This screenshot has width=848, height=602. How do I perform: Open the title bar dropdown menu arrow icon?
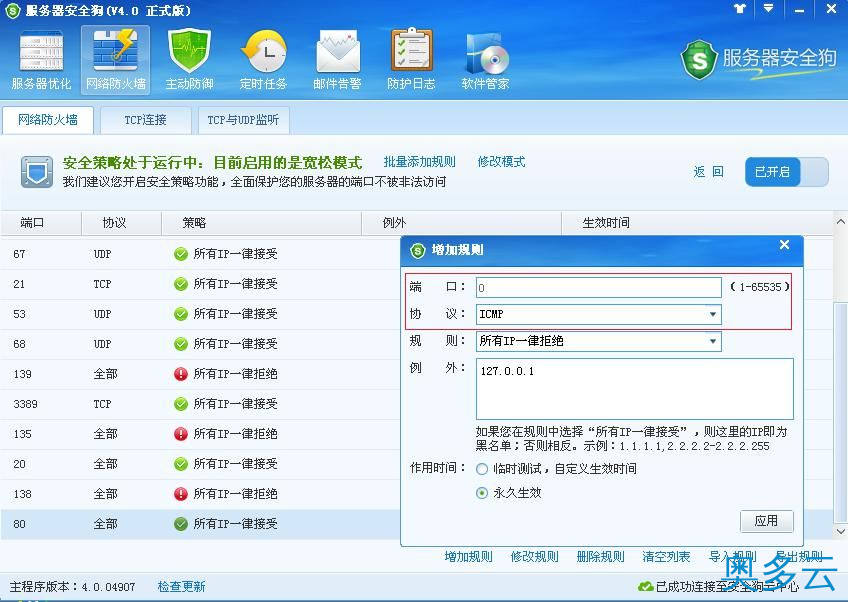[768, 9]
